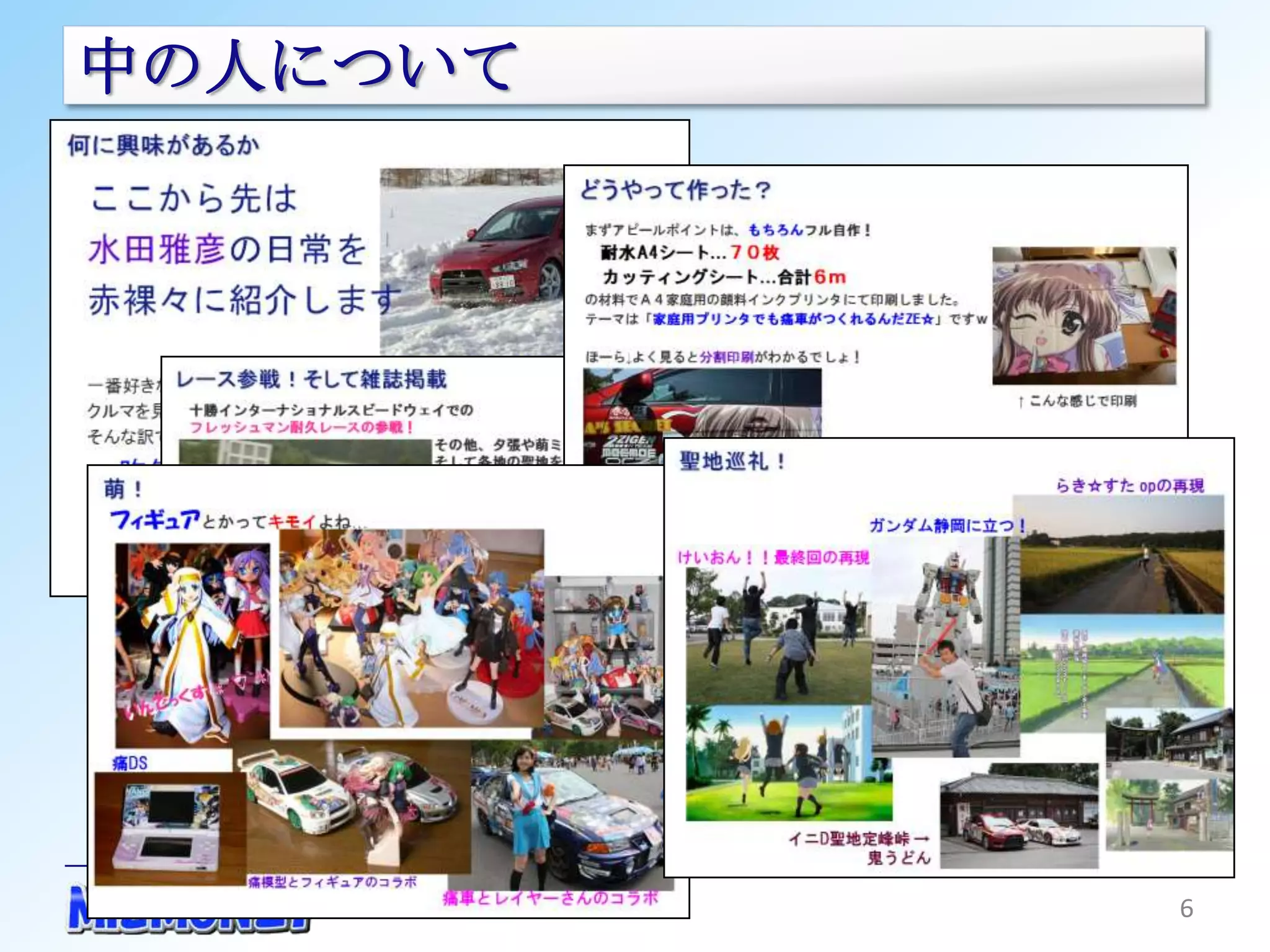Click the text 十勝インターナショナルスピードウェイでの
The height and width of the screenshot is (952, 1270).
pyautogui.click(x=331, y=410)
